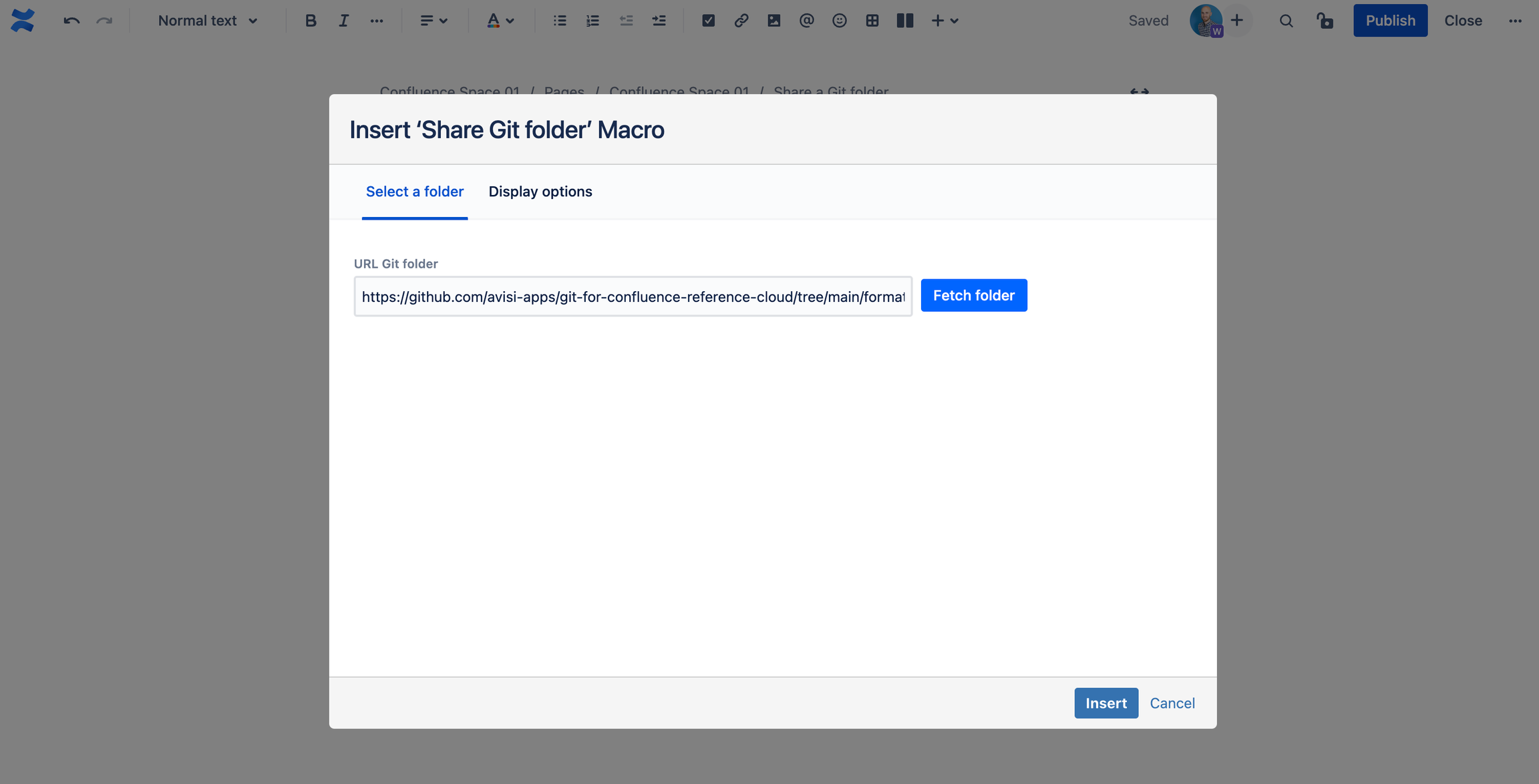Insert a link via toolbar
The height and width of the screenshot is (784, 1539).
pos(741,21)
